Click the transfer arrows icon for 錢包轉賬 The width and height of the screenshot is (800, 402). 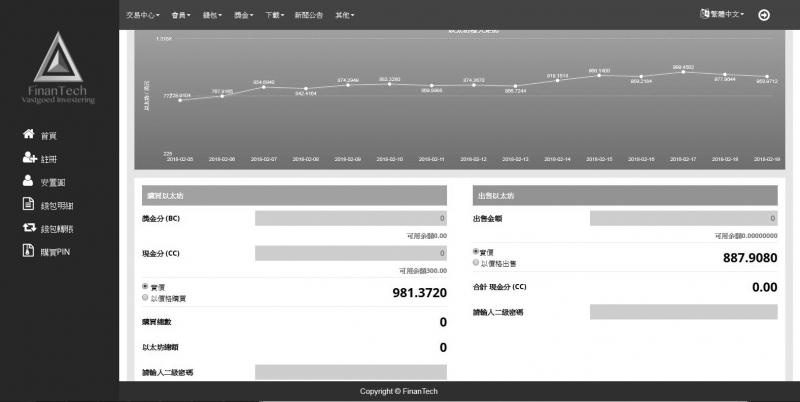point(28,228)
